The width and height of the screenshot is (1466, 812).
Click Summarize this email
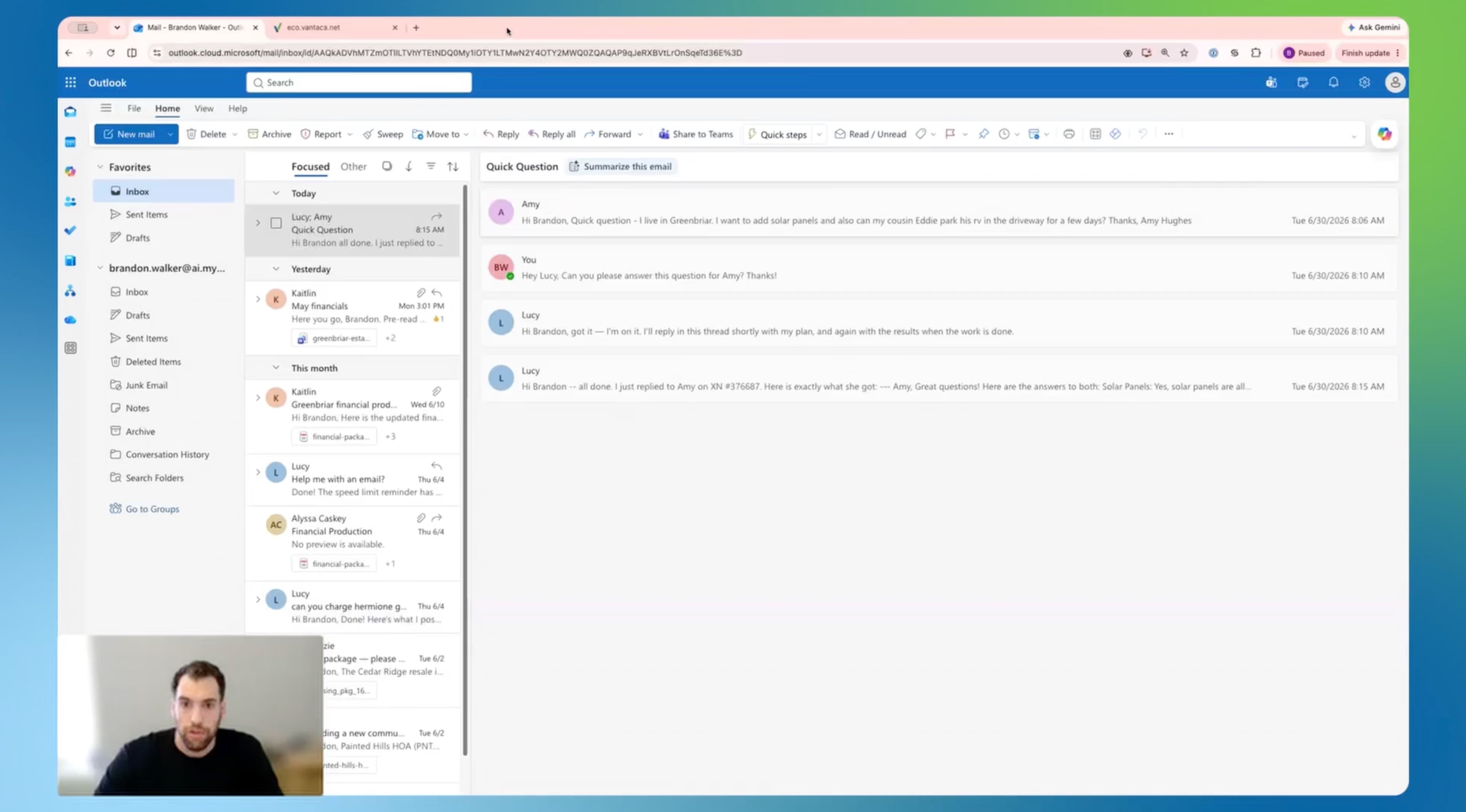621,166
